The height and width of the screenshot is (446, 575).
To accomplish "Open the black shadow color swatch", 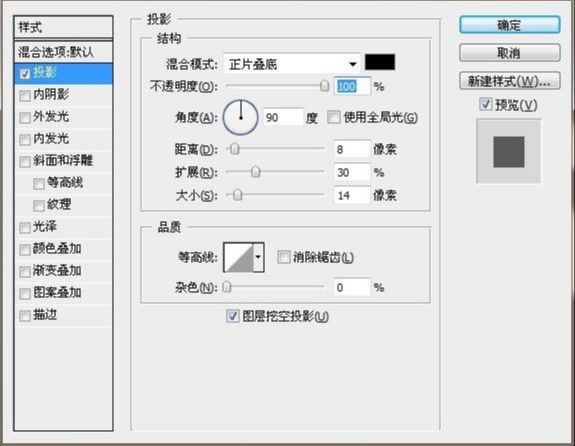I will point(380,62).
